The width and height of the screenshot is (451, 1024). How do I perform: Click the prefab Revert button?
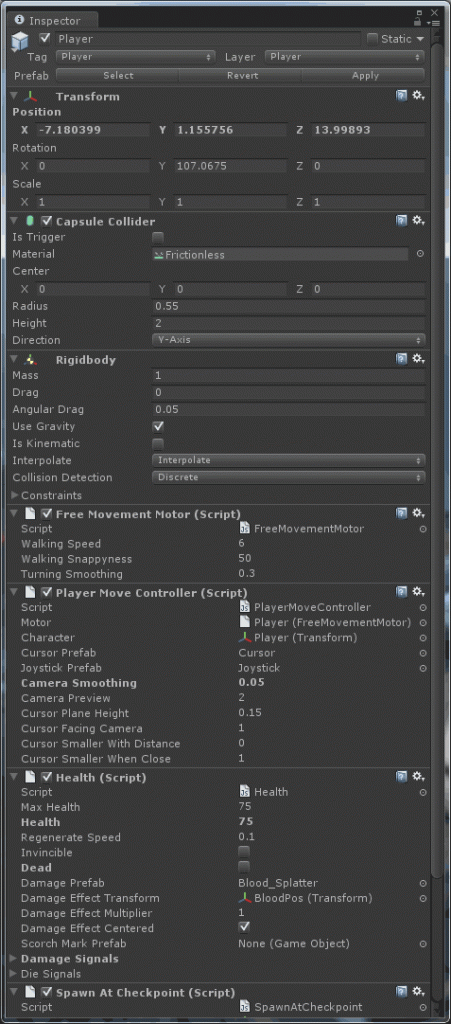pos(242,76)
